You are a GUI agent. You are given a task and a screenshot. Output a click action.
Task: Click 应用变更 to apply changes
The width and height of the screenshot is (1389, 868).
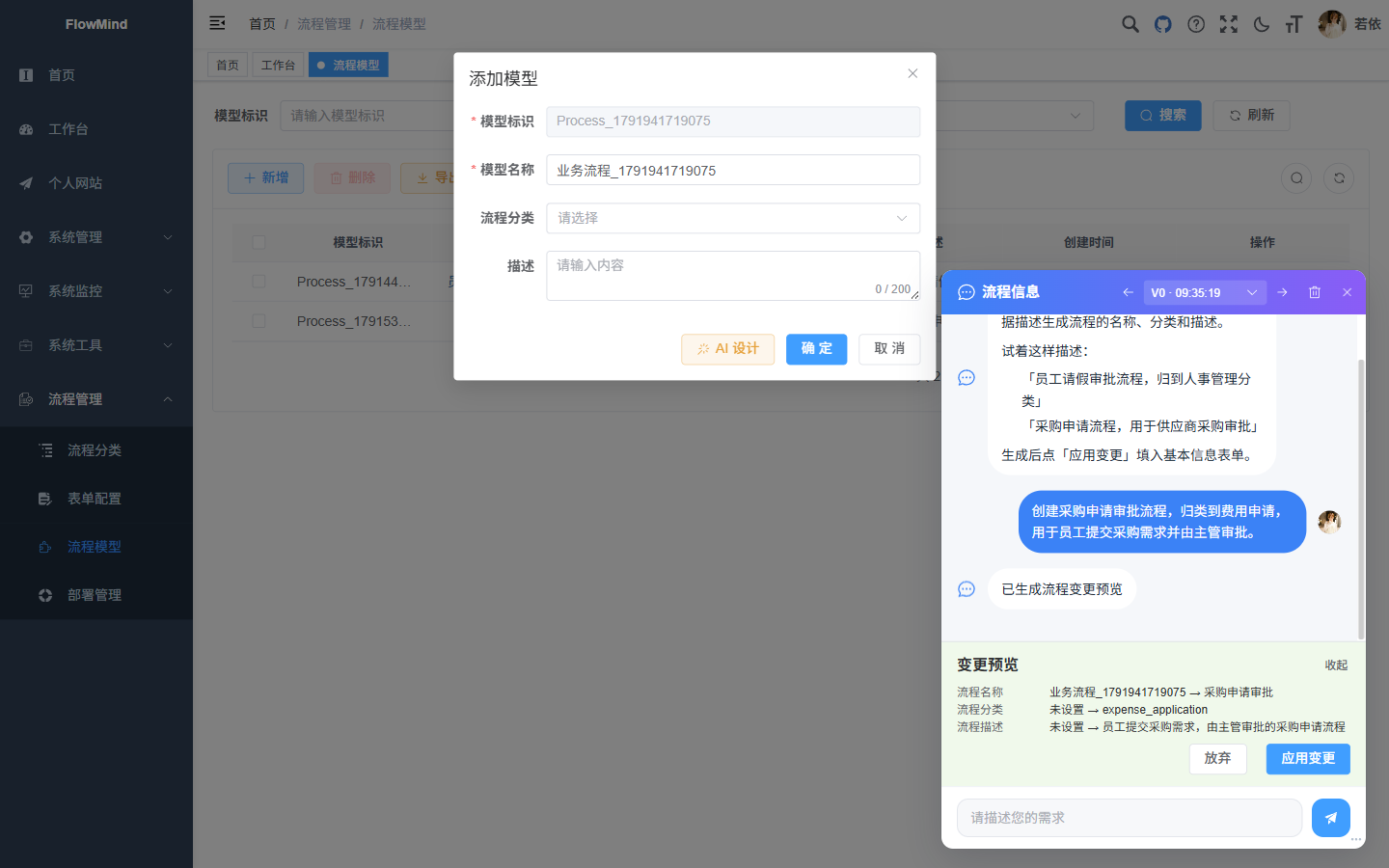click(x=1308, y=758)
